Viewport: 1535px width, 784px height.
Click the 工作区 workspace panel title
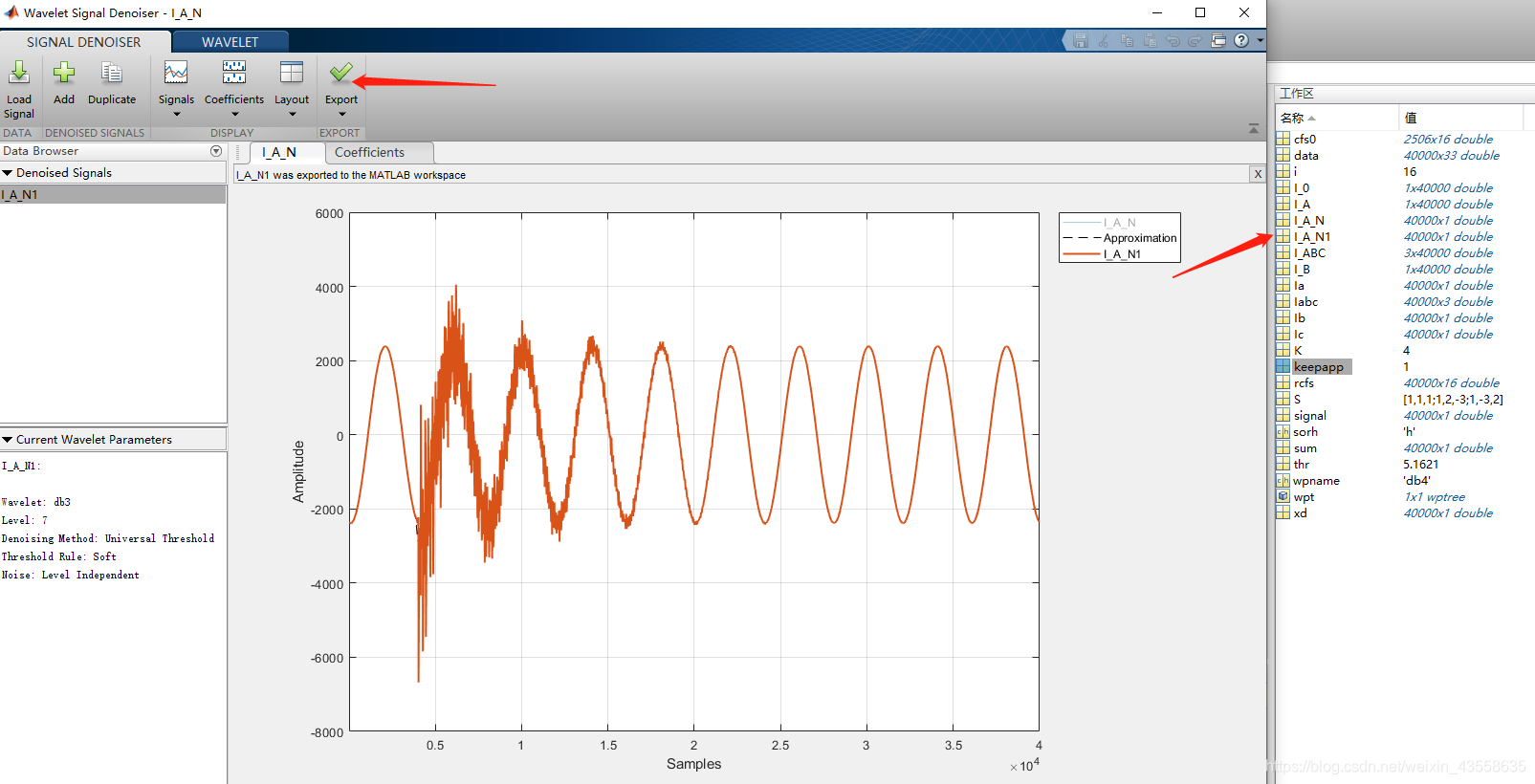[1297, 94]
